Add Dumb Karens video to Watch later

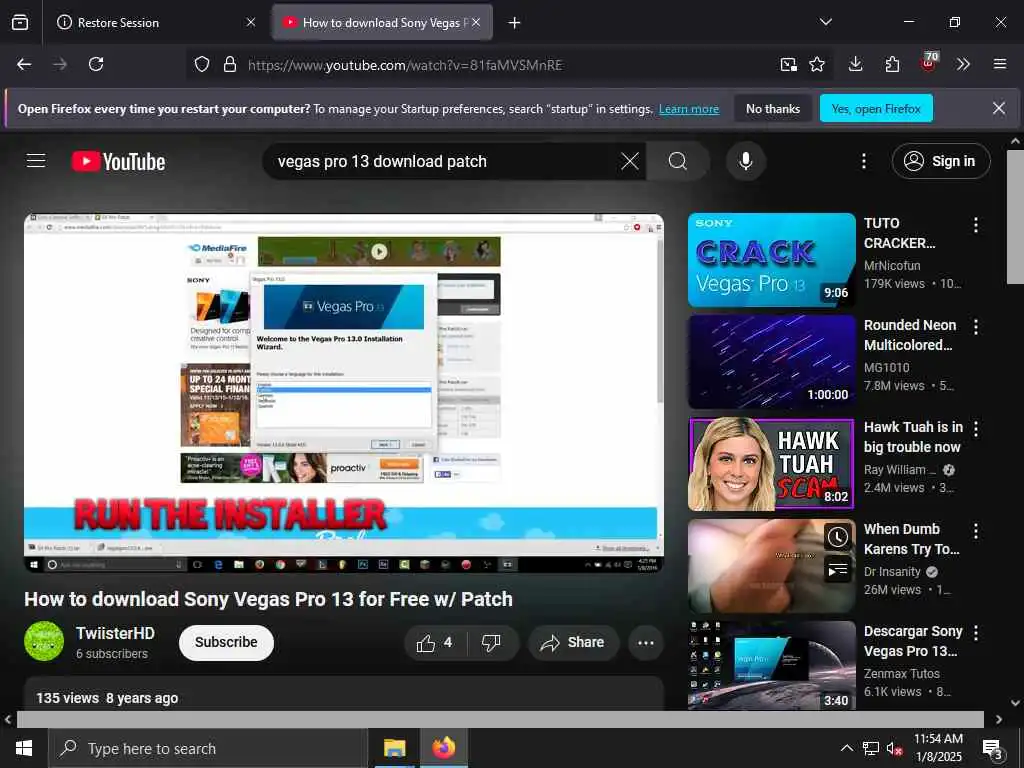coord(838,537)
